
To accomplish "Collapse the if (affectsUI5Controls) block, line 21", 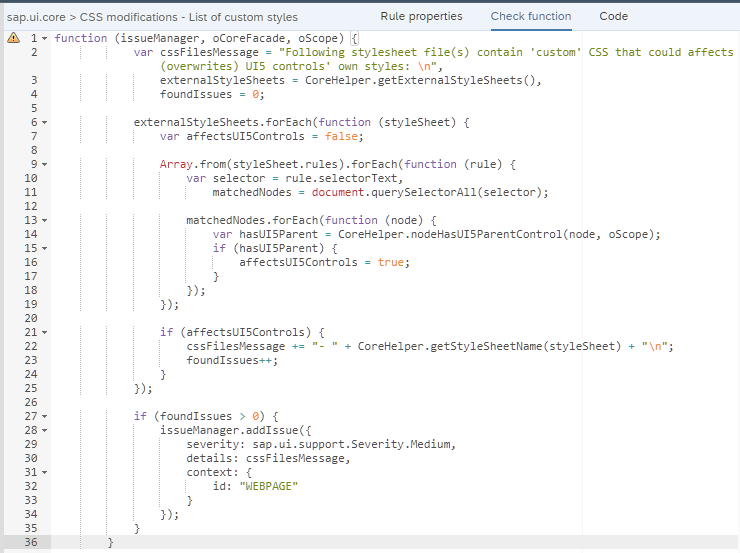I will 45,332.
